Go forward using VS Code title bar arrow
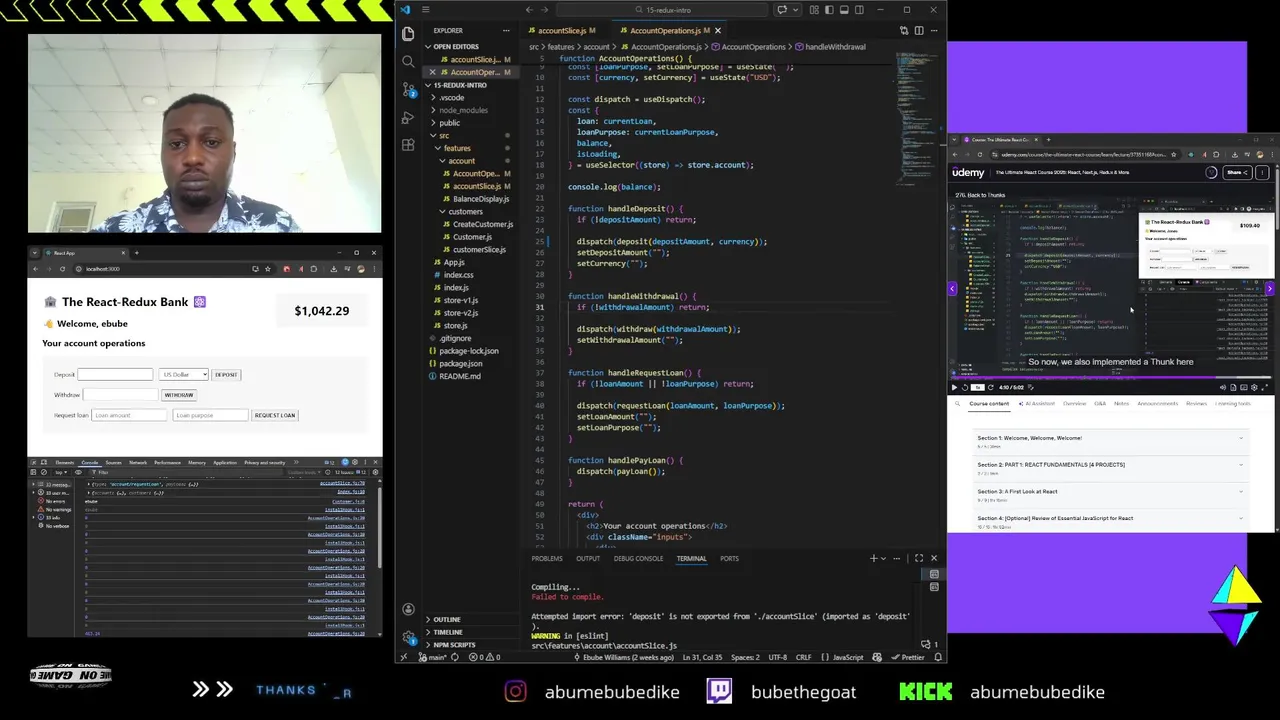This screenshot has width=1280, height=720. [x=546, y=10]
